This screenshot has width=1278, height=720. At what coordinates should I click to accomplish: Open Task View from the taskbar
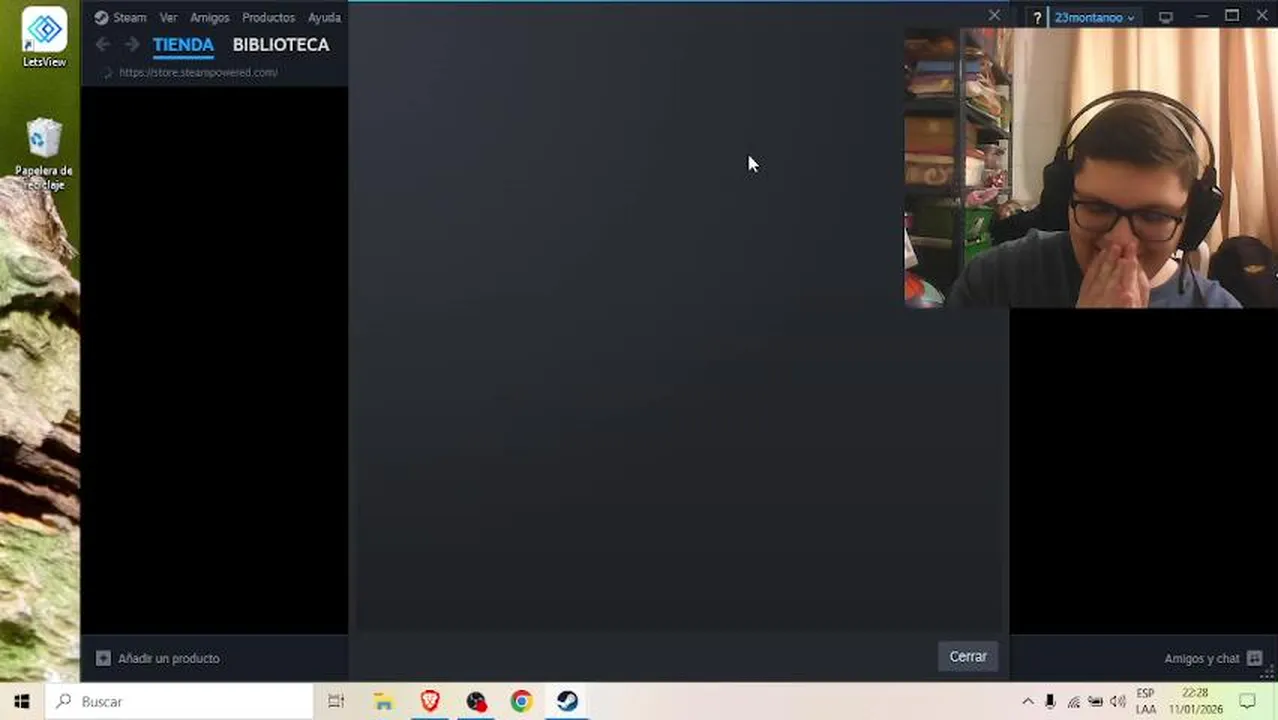tap(336, 701)
